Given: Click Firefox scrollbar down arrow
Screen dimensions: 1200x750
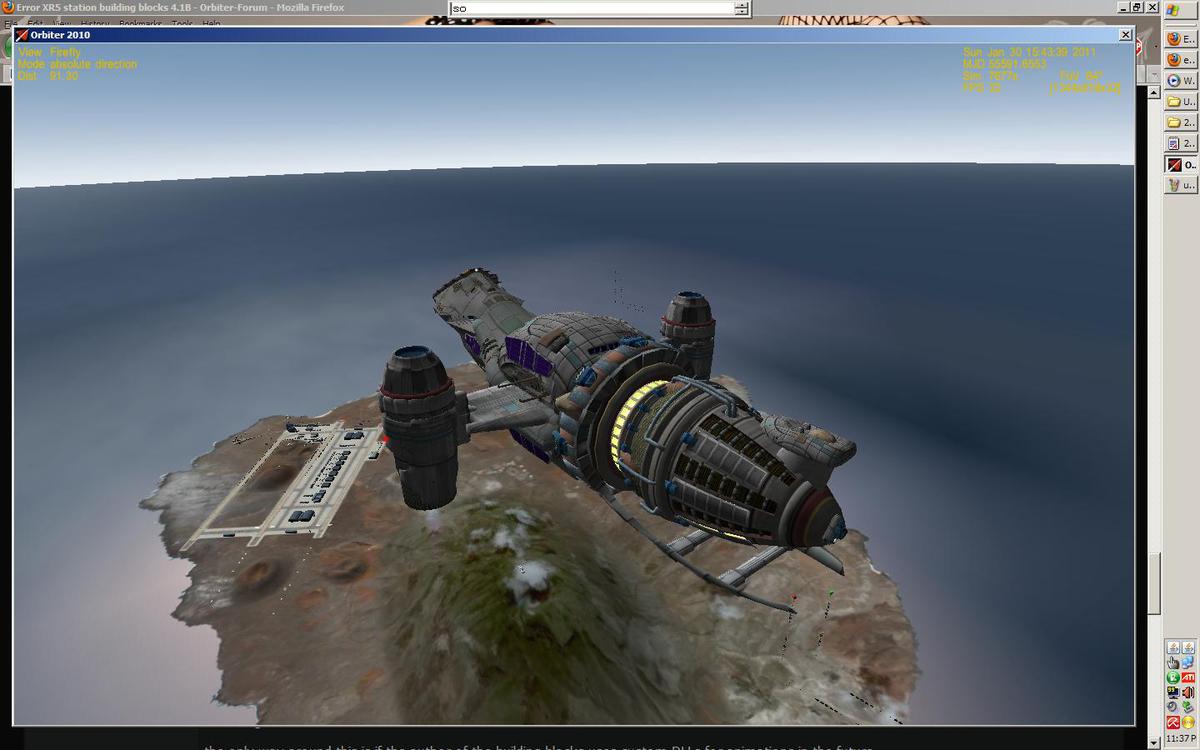Looking at the screenshot, I should tap(1154, 742).
